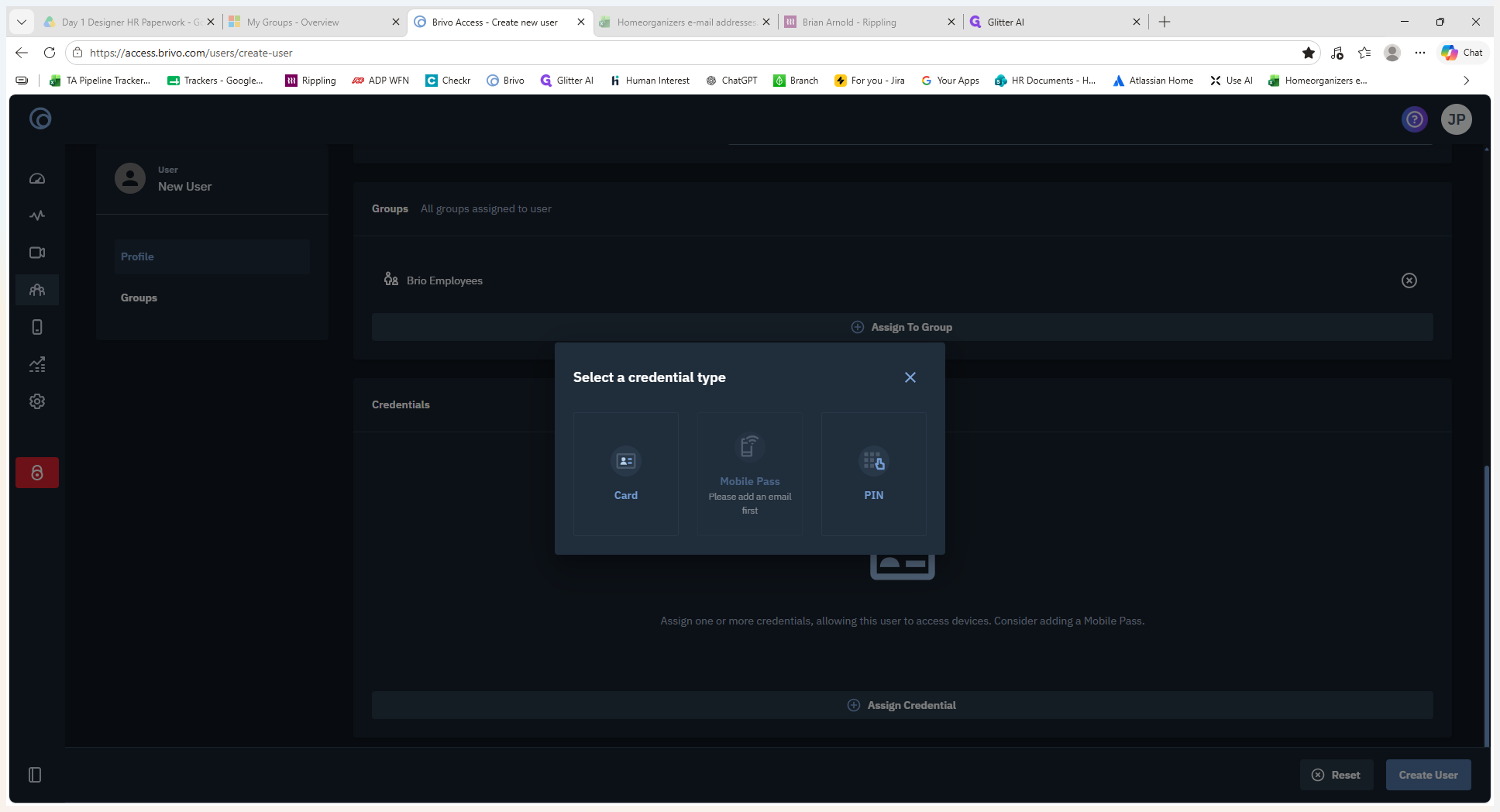
Task: Select the disabled Mobile Pass option
Action: [750, 474]
